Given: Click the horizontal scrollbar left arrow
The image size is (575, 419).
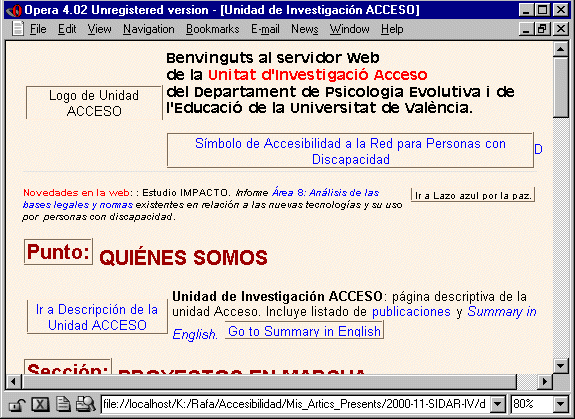Looking at the screenshot, I should 14,382.
